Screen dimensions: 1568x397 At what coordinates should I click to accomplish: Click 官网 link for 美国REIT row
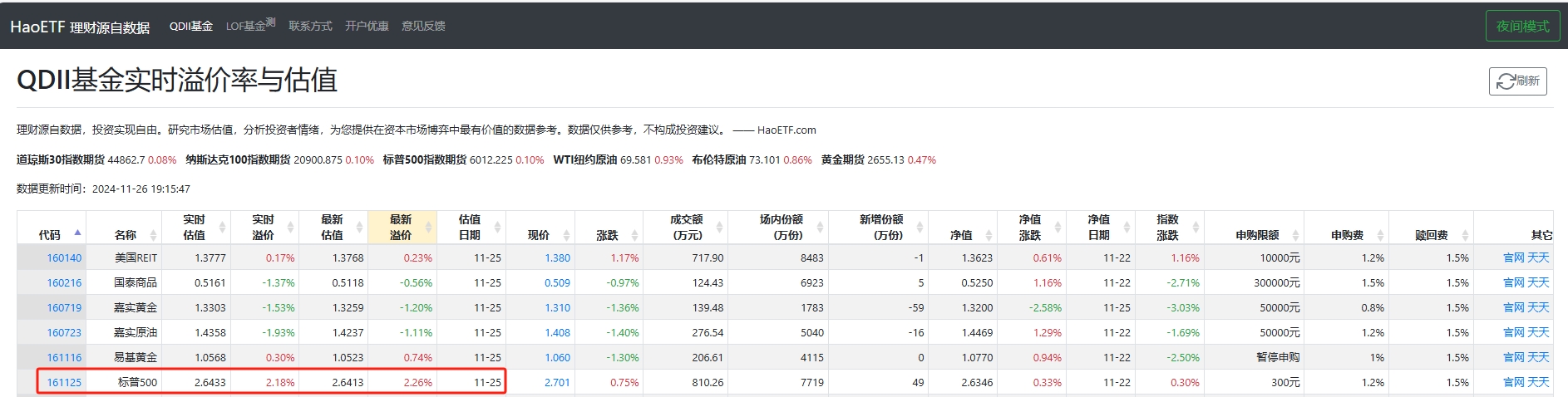click(x=1513, y=258)
